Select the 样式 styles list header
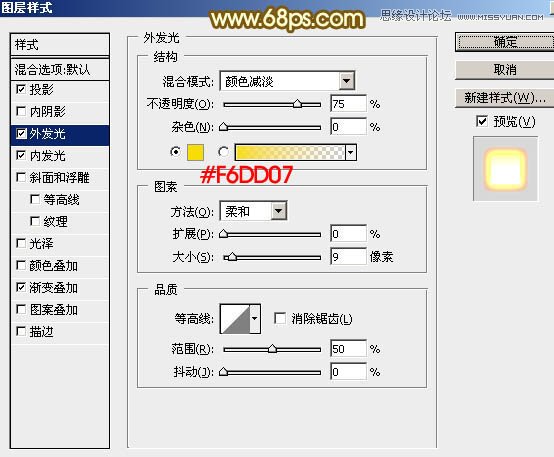The height and width of the screenshot is (457, 554). click(x=60, y=45)
